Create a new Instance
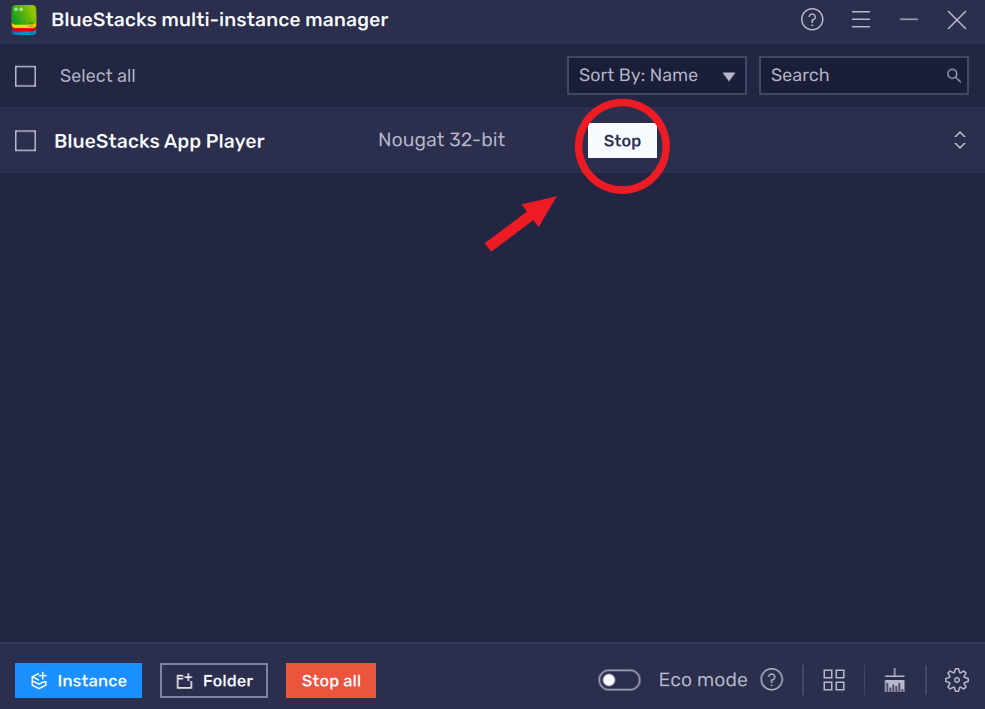 79,680
